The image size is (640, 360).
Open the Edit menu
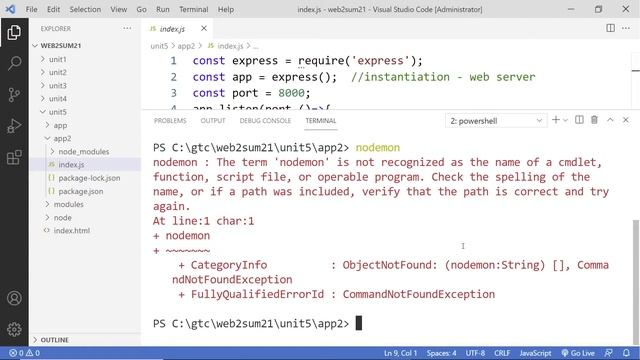53,9
